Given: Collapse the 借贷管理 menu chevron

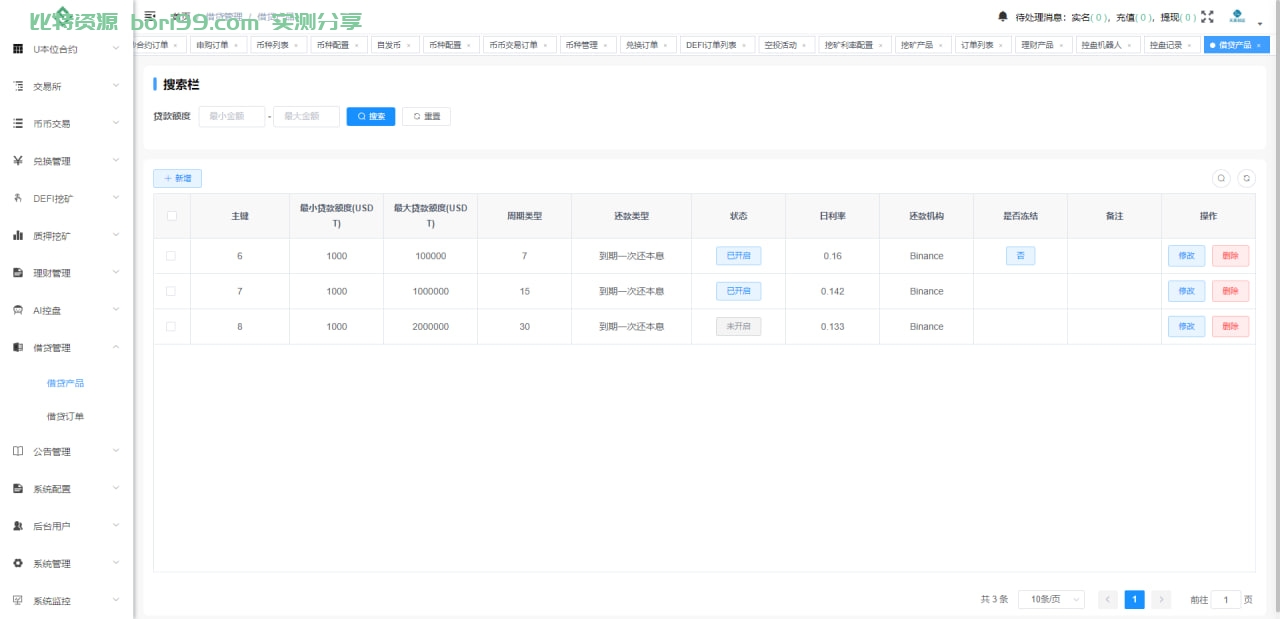Looking at the screenshot, I should (x=116, y=346).
